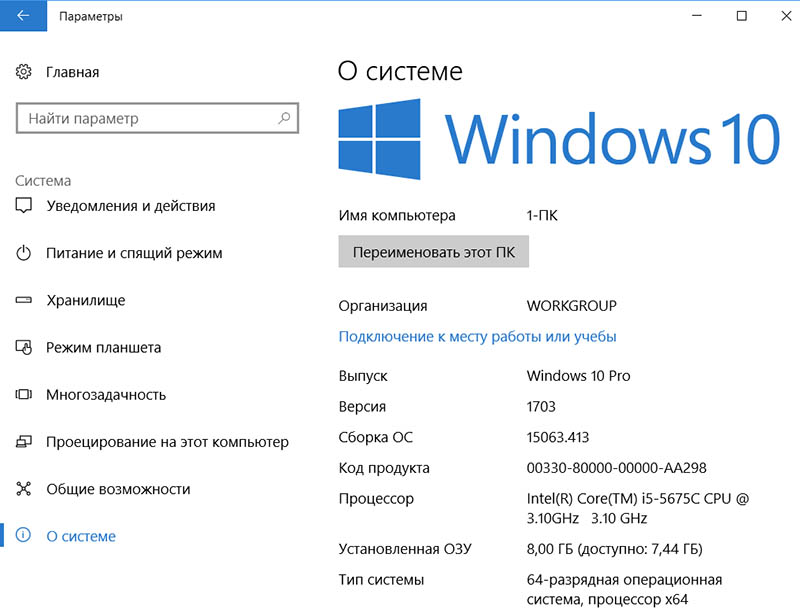The image size is (800, 609).
Task: Open Режим планшета page
Action: click(x=104, y=347)
